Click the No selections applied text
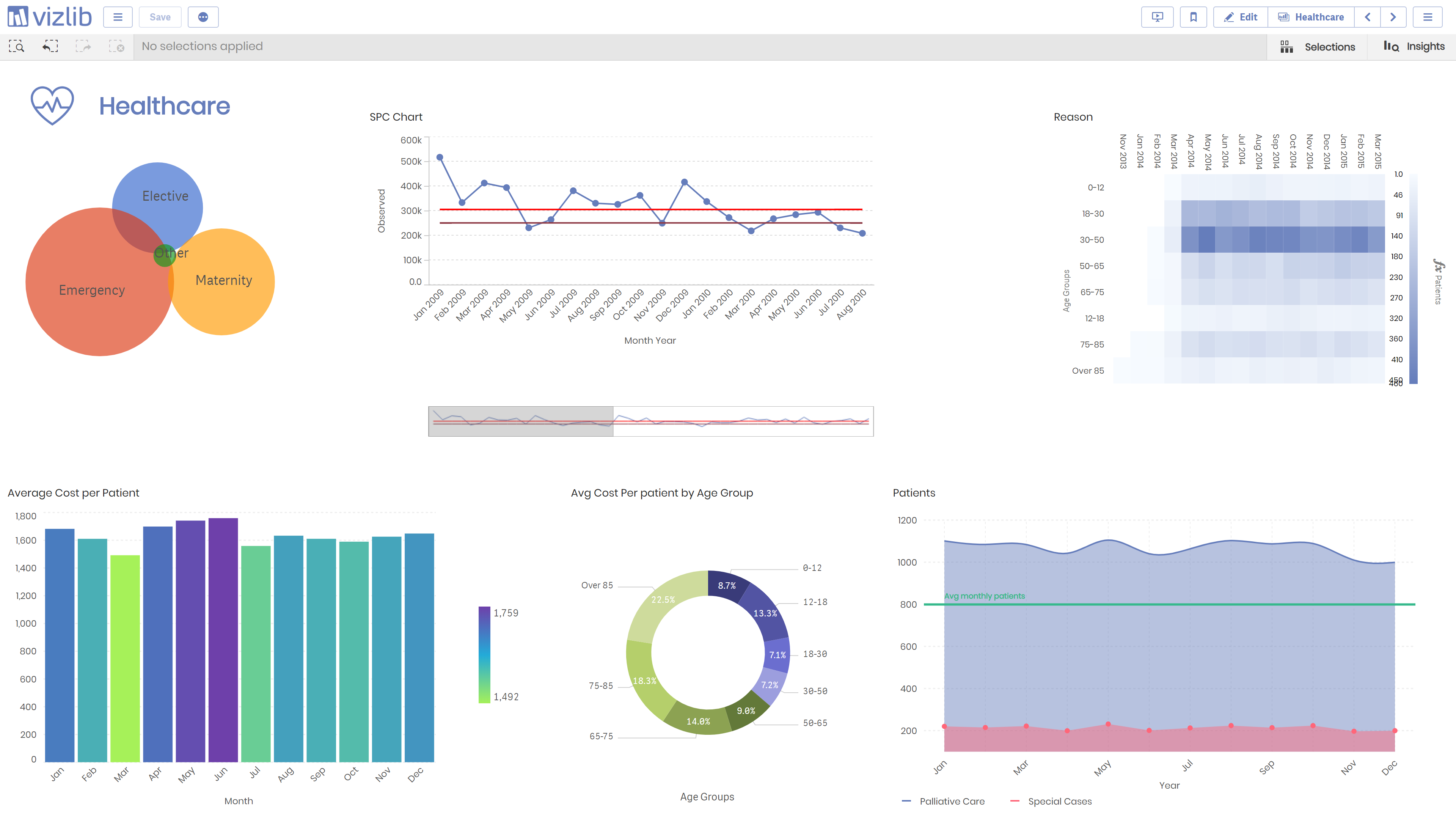This screenshot has height=819, width=1456. [202, 46]
